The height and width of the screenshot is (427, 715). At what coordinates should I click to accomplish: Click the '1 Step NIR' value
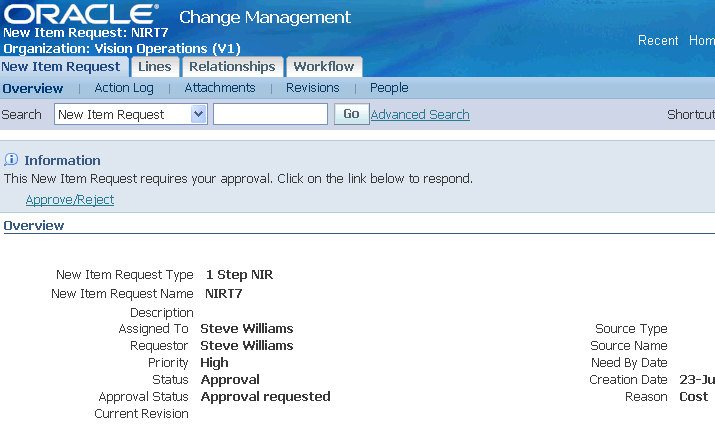(x=239, y=275)
